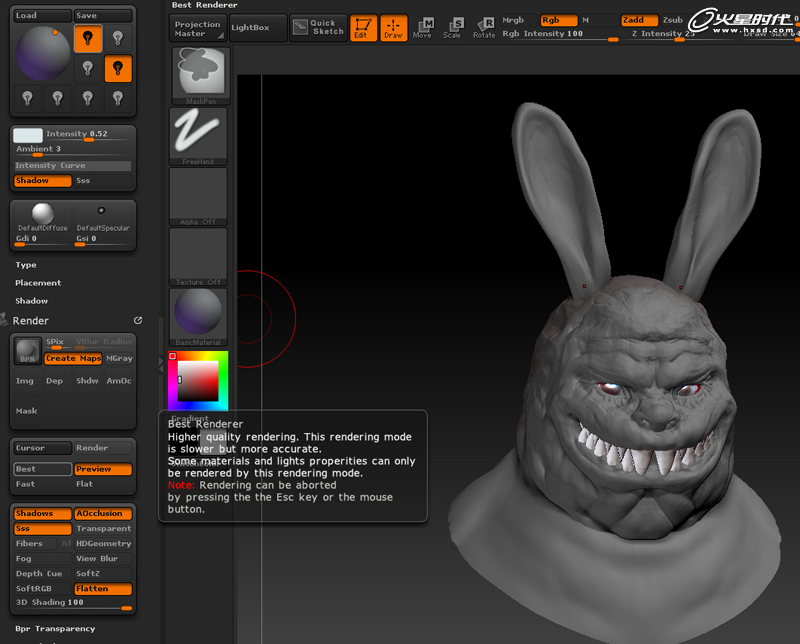Expand the light Type section

click(26, 265)
